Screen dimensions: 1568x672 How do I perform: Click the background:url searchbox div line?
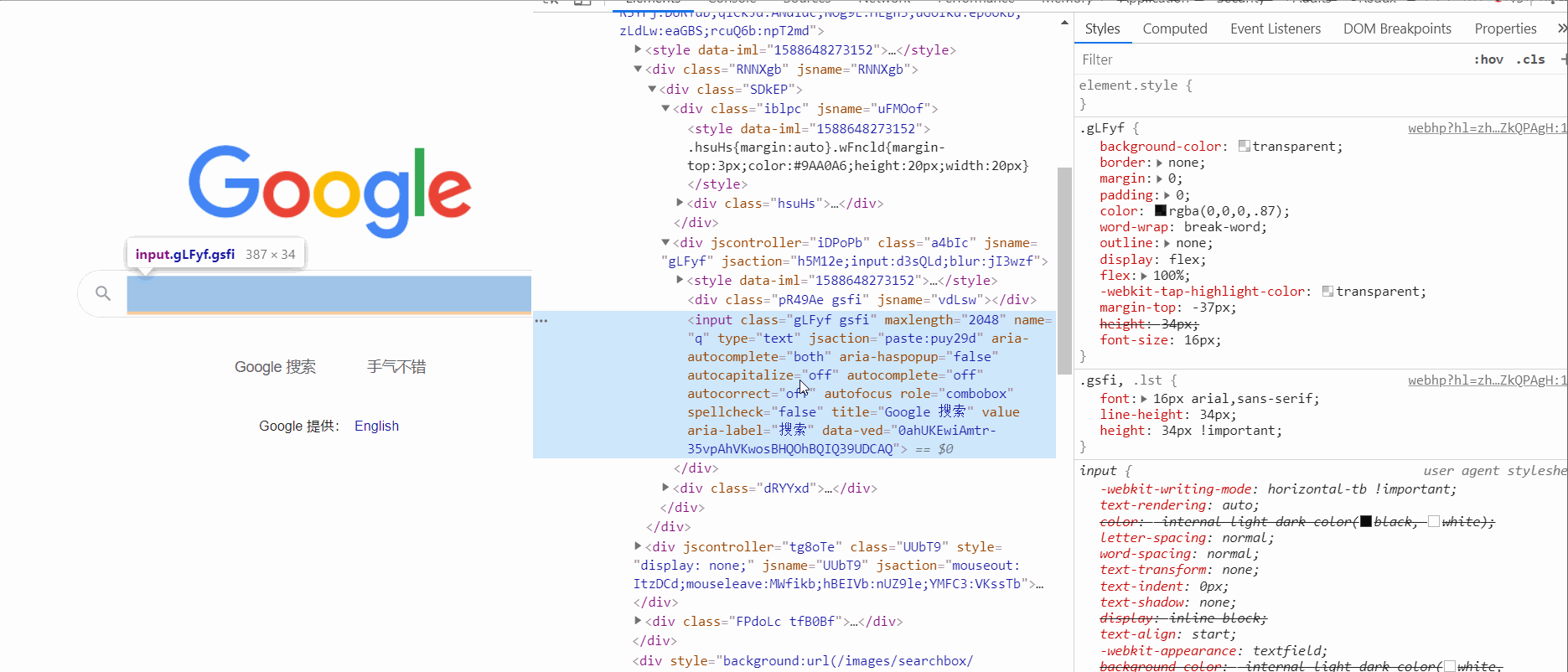click(x=803, y=661)
